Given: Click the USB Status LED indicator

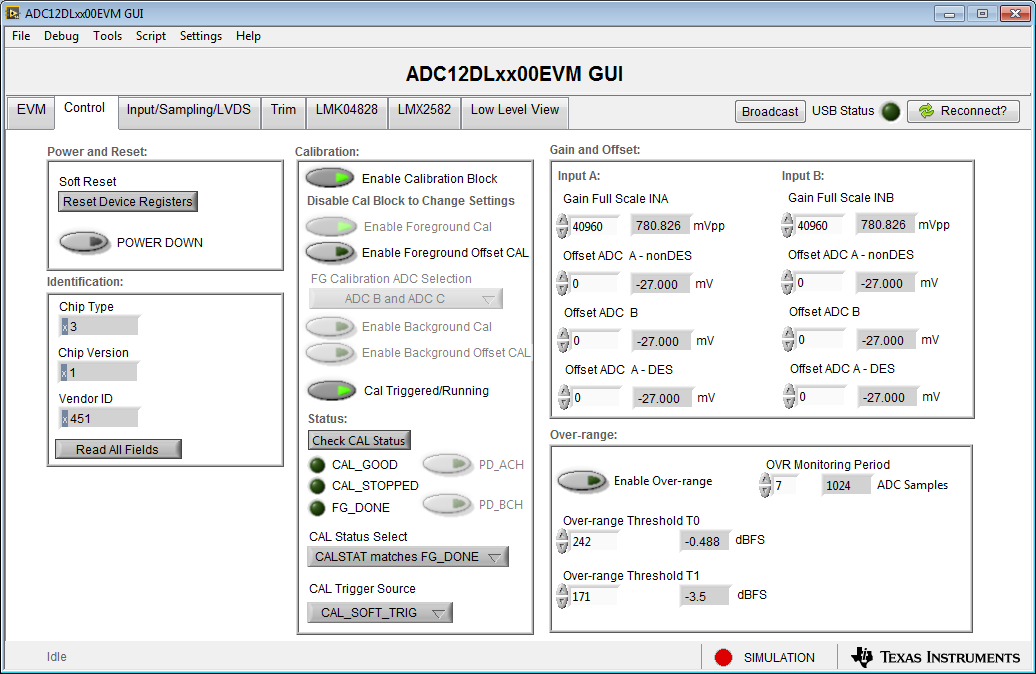Looking at the screenshot, I should 890,111.
